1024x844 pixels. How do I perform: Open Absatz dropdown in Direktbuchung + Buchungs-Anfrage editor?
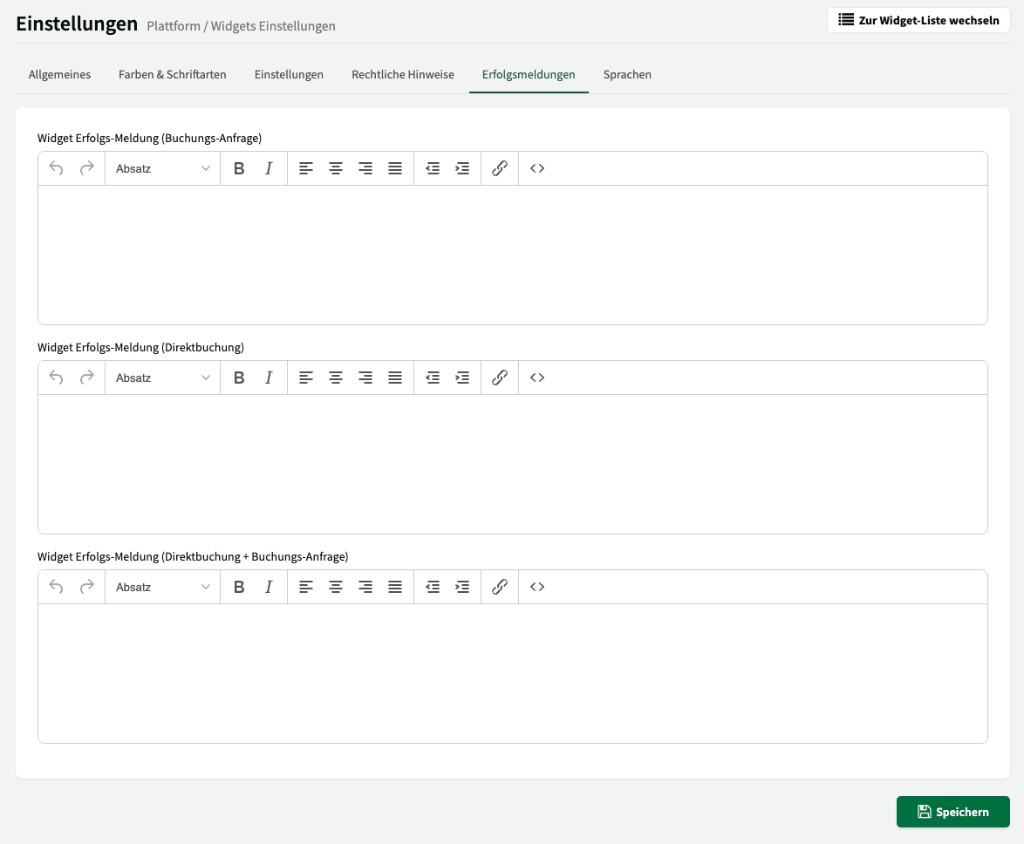coord(163,587)
